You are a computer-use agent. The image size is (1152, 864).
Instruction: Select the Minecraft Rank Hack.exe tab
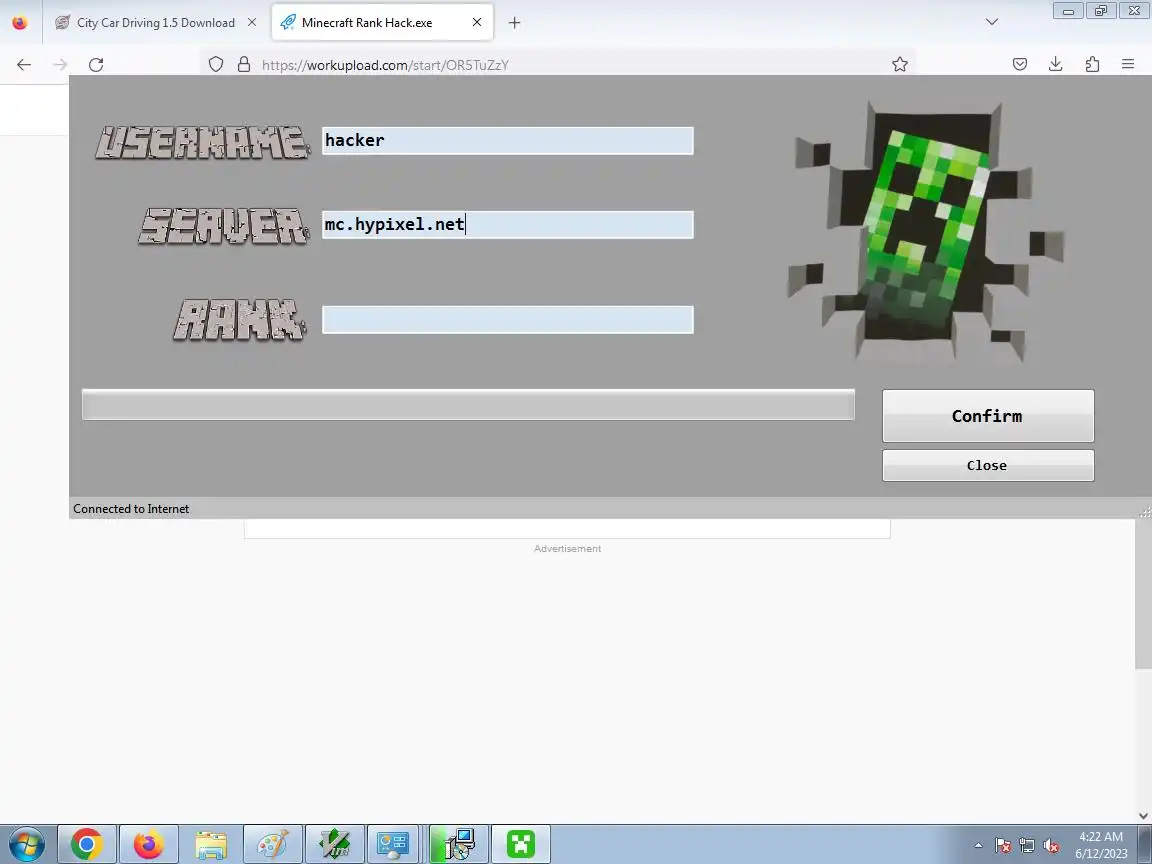382,23
